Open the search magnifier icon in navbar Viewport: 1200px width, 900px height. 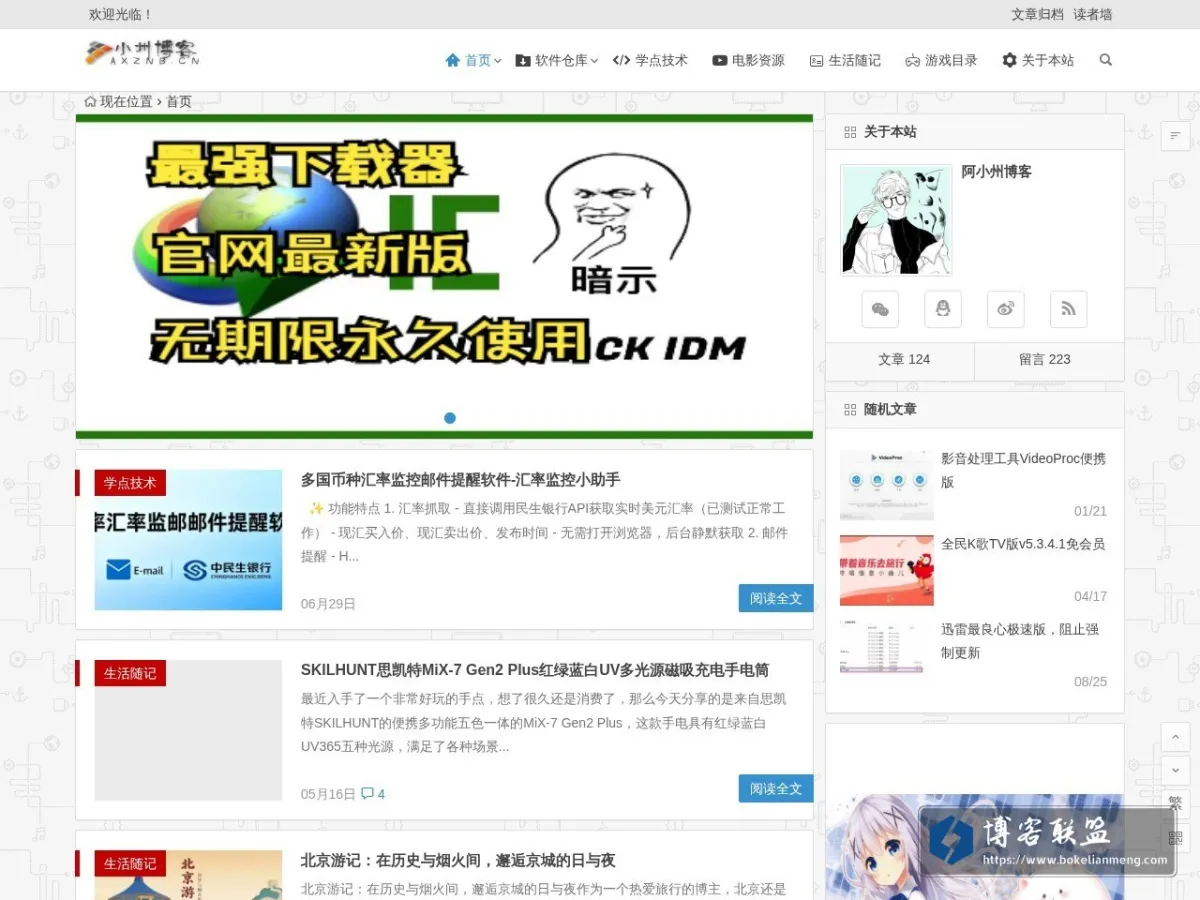click(1105, 60)
